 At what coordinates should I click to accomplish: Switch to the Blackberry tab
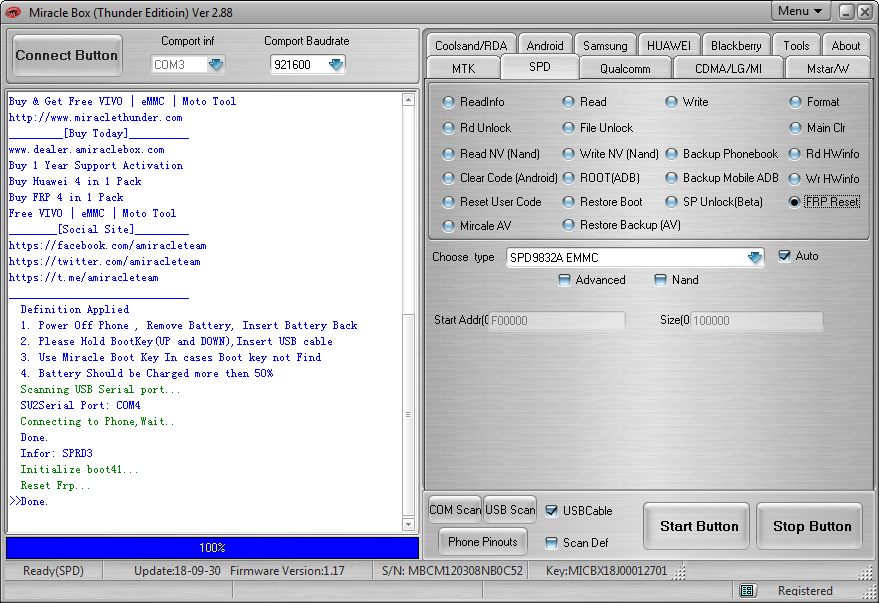click(736, 45)
